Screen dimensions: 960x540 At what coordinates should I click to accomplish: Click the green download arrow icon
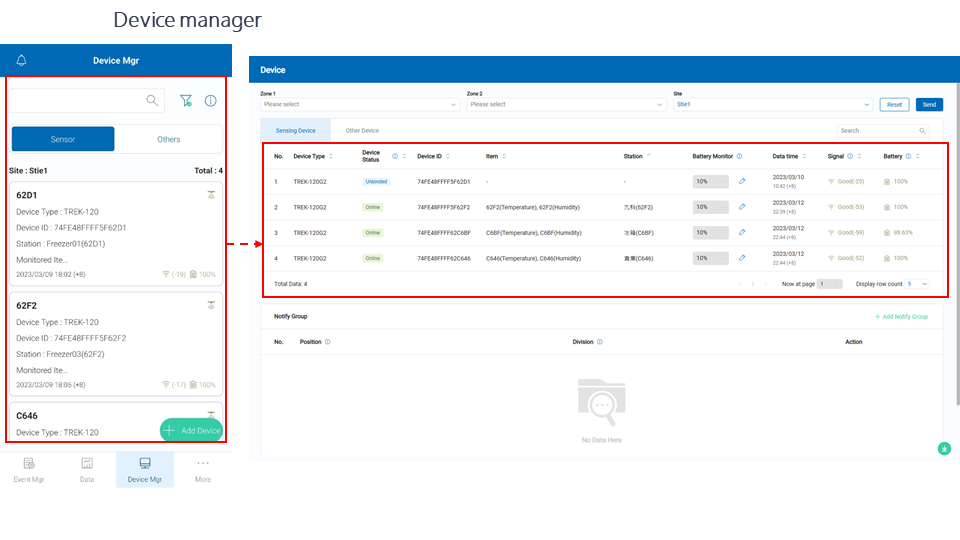tap(944, 448)
